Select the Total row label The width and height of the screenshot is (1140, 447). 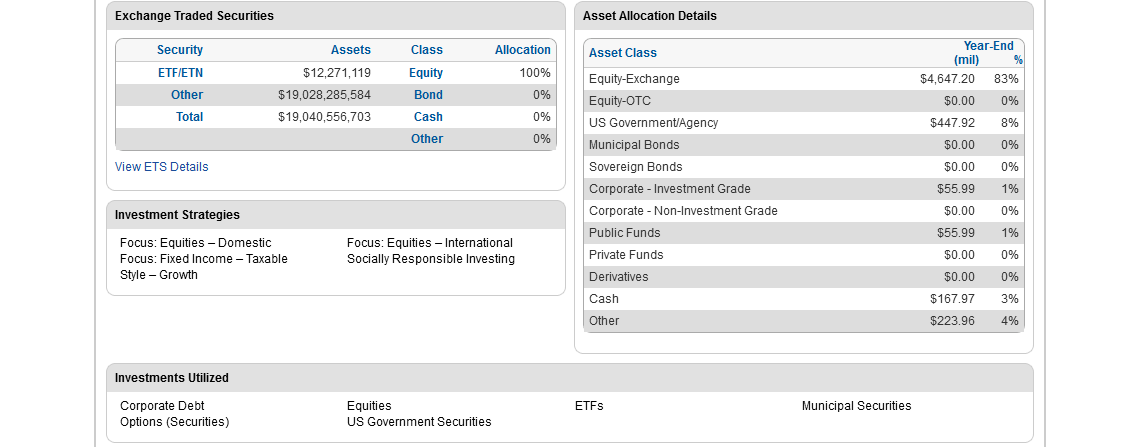[x=189, y=117]
